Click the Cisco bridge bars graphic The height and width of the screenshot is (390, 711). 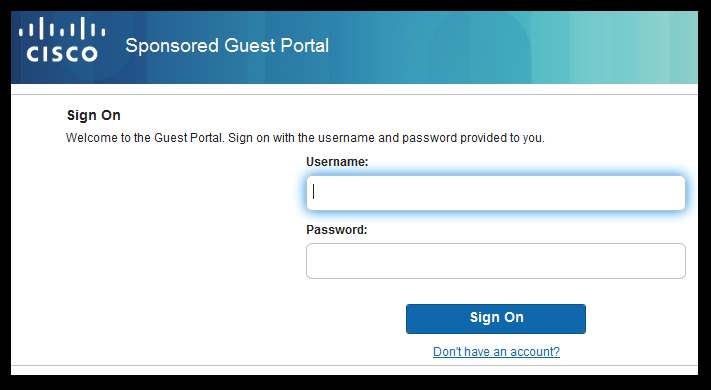[x=62, y=28]
